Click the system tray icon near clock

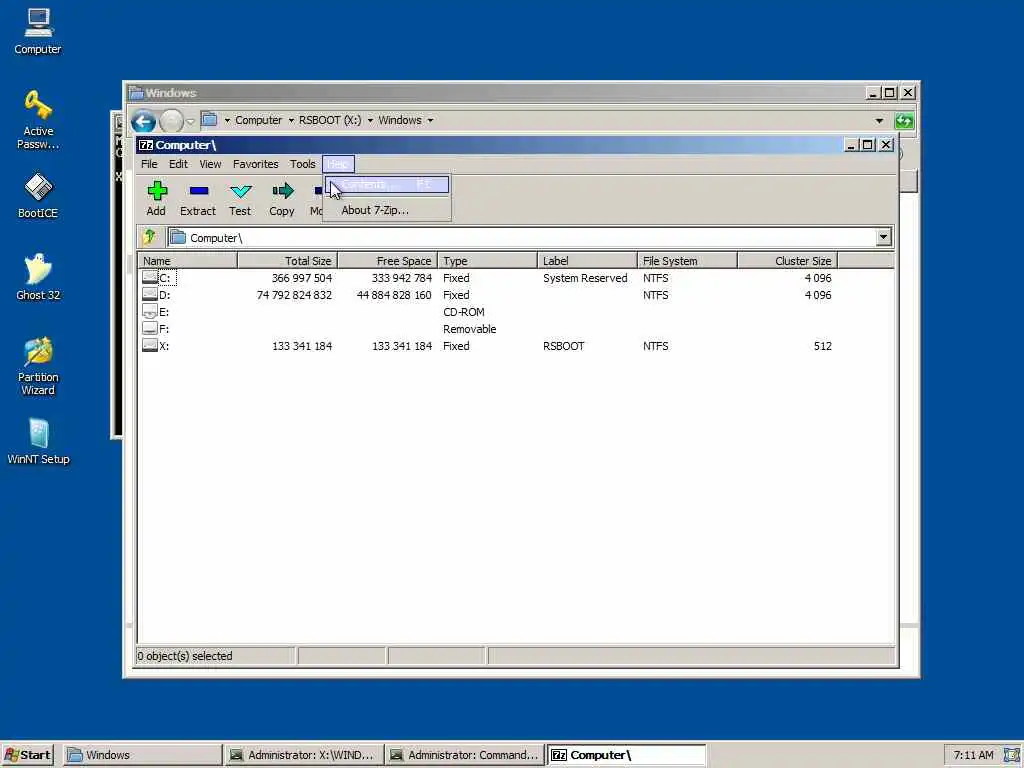1010,755
